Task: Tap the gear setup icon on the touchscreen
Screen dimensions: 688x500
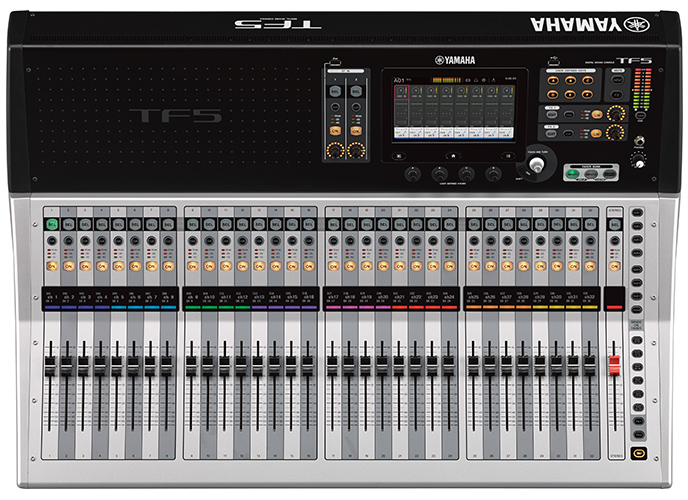Action: (x=484, y=80)
